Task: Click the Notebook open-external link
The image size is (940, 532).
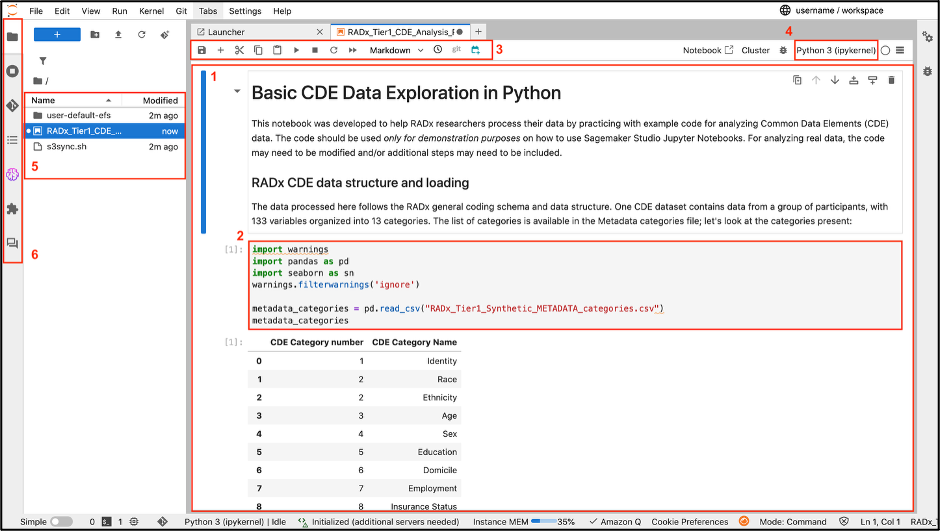Action: 708,50
